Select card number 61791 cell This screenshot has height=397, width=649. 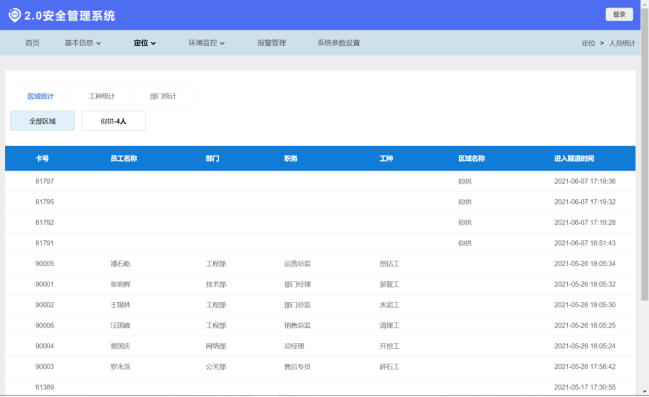tap(45, 243)
